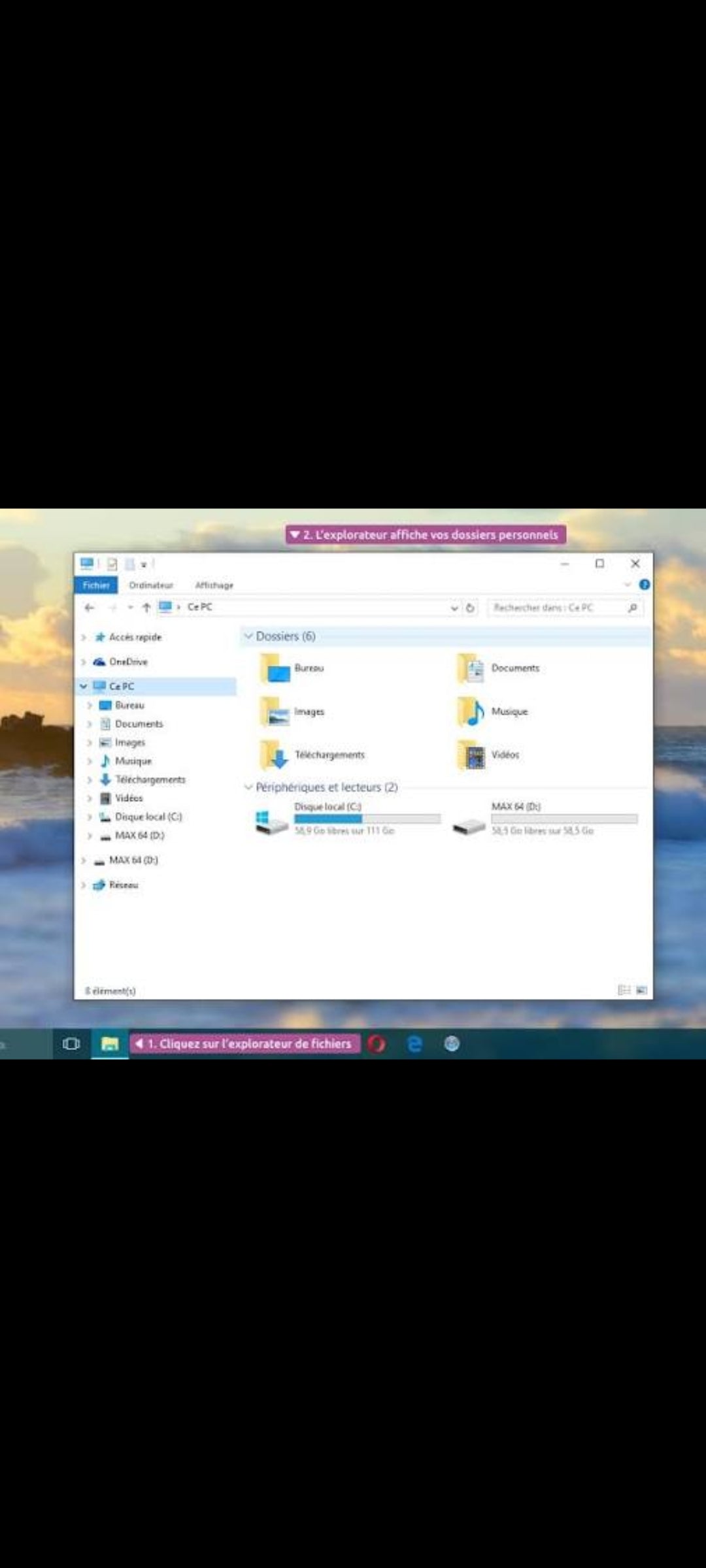
Task: Click the globe icon on the taskbar
Action: (x=452, y=1044)
